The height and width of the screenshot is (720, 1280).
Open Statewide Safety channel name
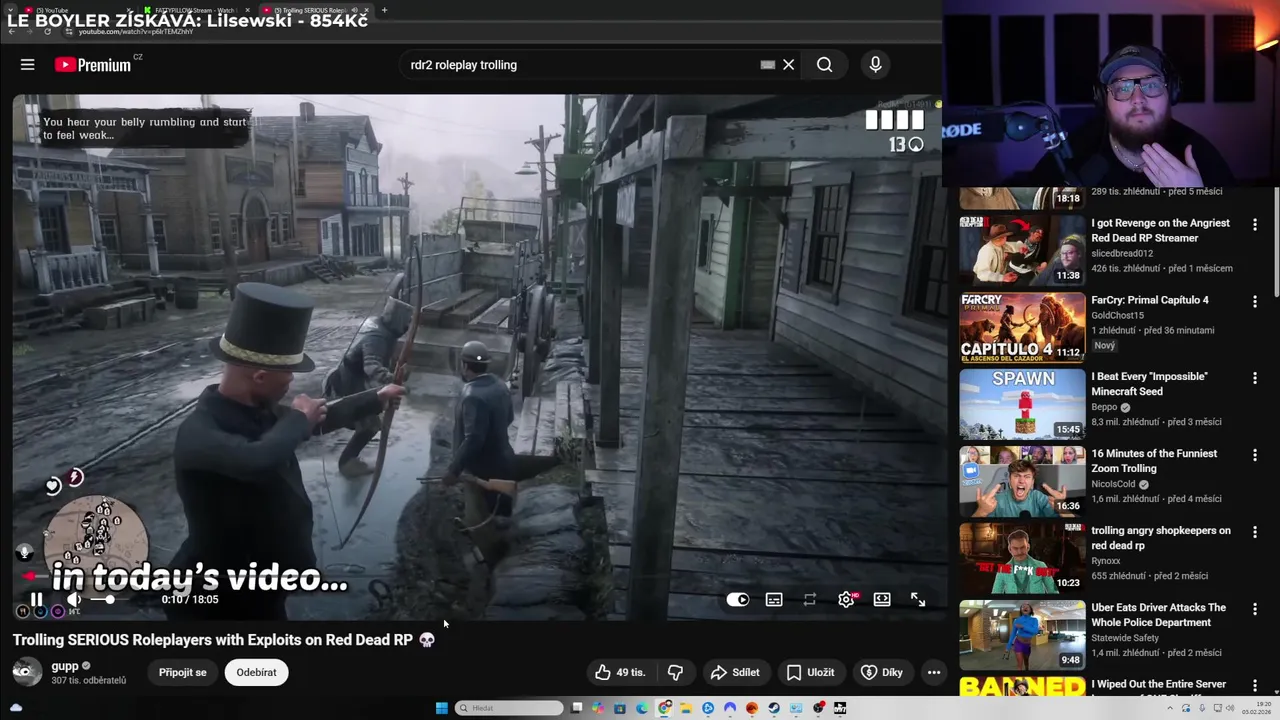click(x=1125, y=638)
